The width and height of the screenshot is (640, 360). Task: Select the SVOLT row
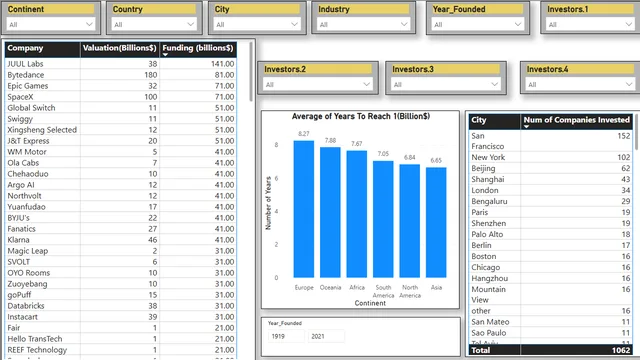point(121,262)
